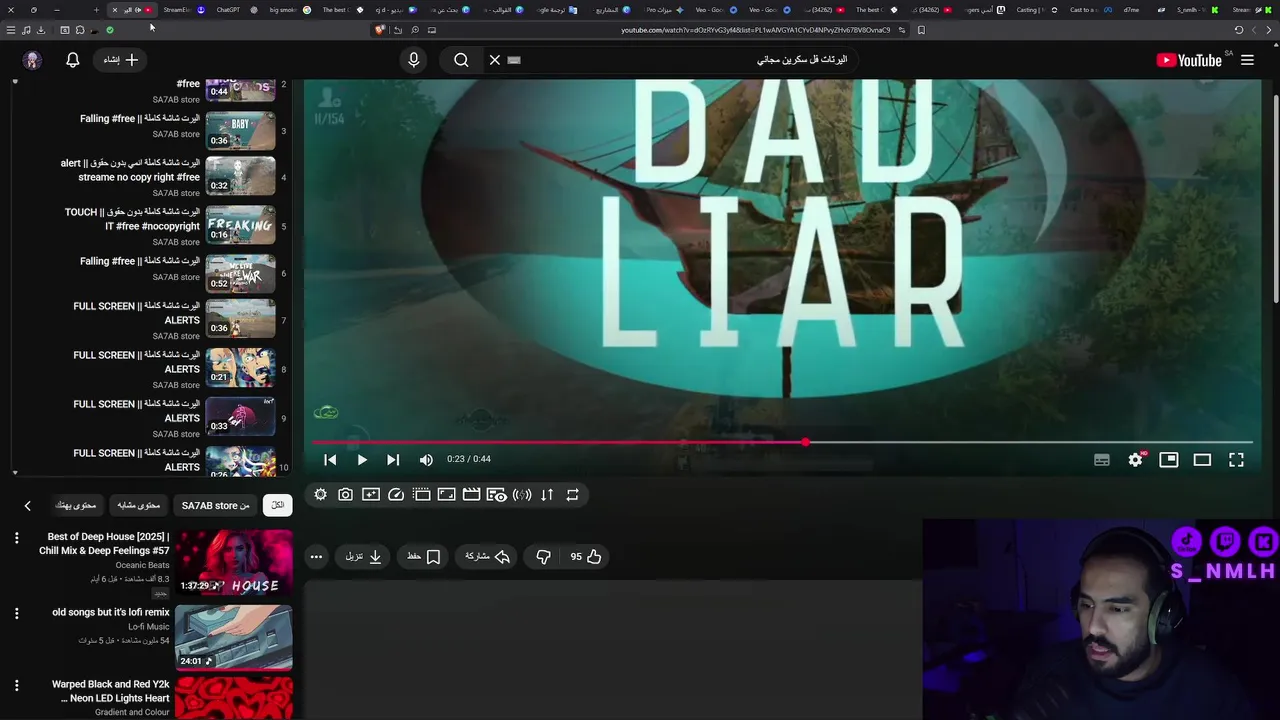This screenshot has width=1280, height=720.
Task: Download the video (تنزيل)
Action: [364, 557]
